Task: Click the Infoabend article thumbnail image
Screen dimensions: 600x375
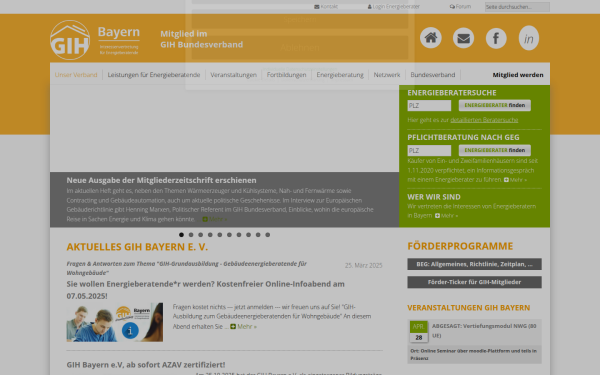Action: 115,322
